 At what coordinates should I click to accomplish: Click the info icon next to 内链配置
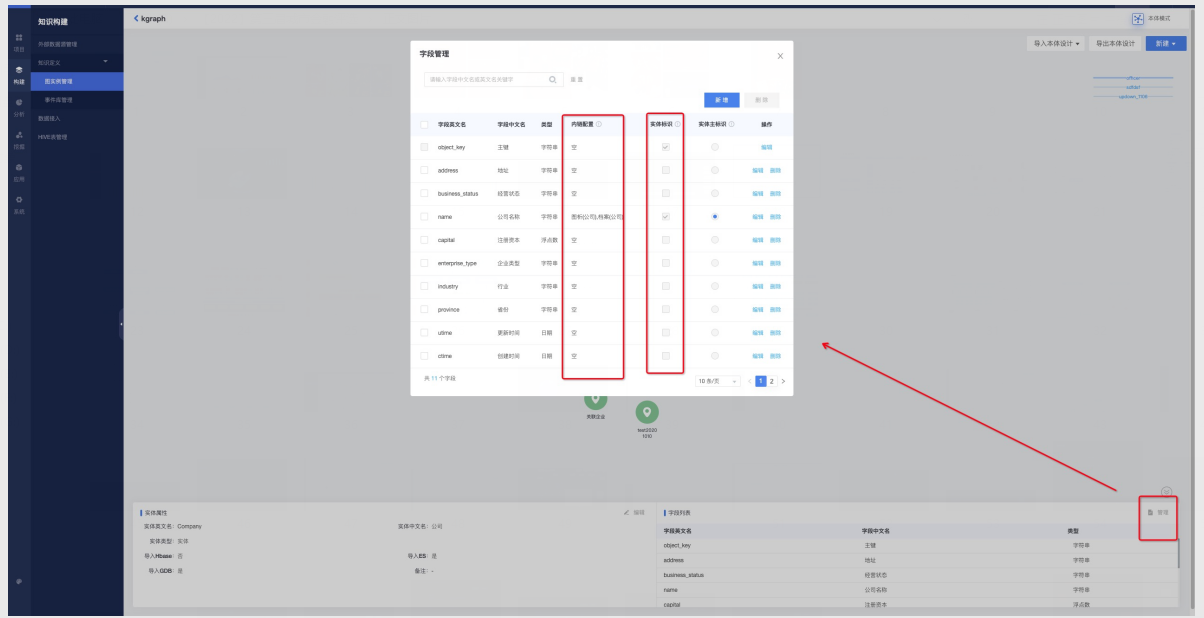tap(598, 124)
